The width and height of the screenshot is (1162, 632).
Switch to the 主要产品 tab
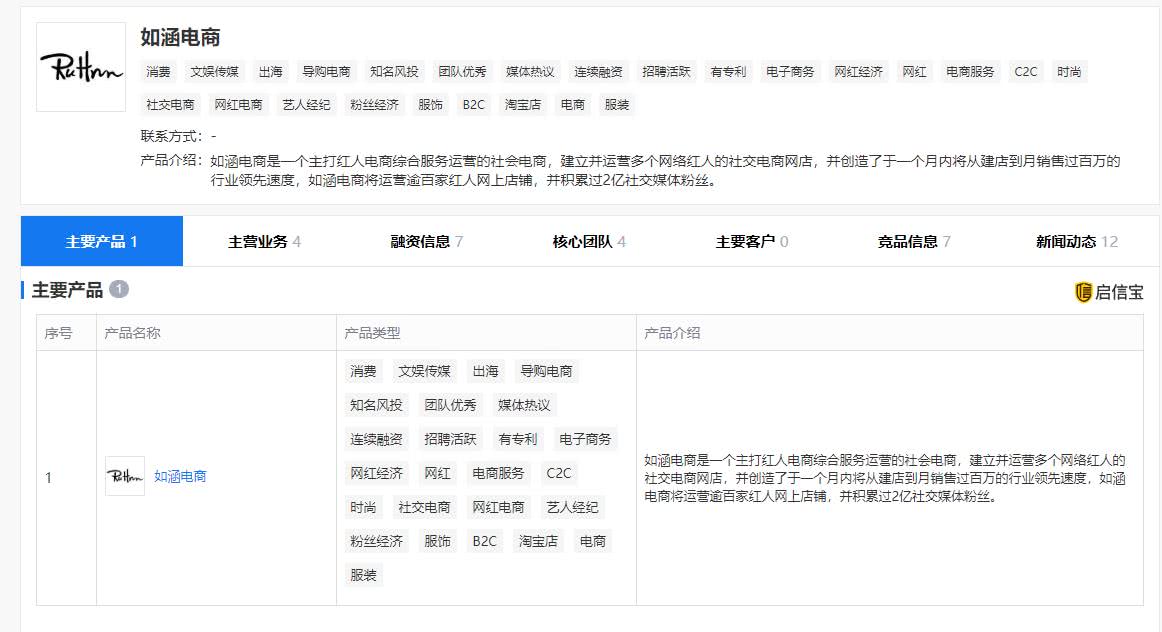102,242
